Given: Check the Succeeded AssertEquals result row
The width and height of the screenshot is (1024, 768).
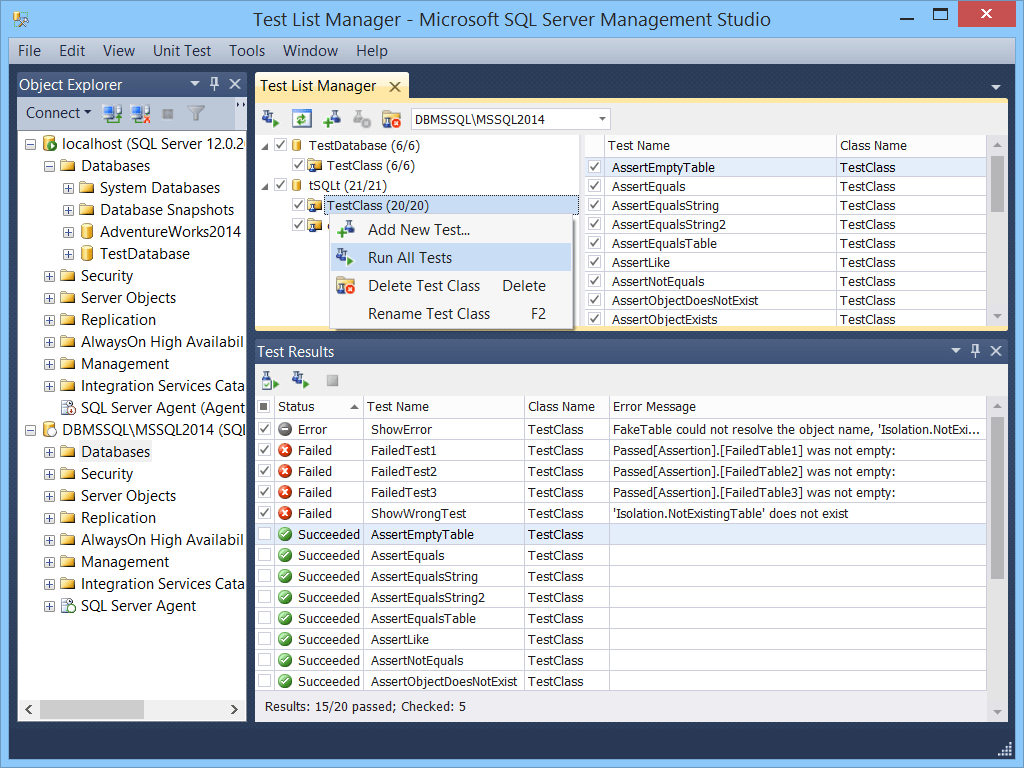Looking at the screenshot, I should (x=265, y=555).
